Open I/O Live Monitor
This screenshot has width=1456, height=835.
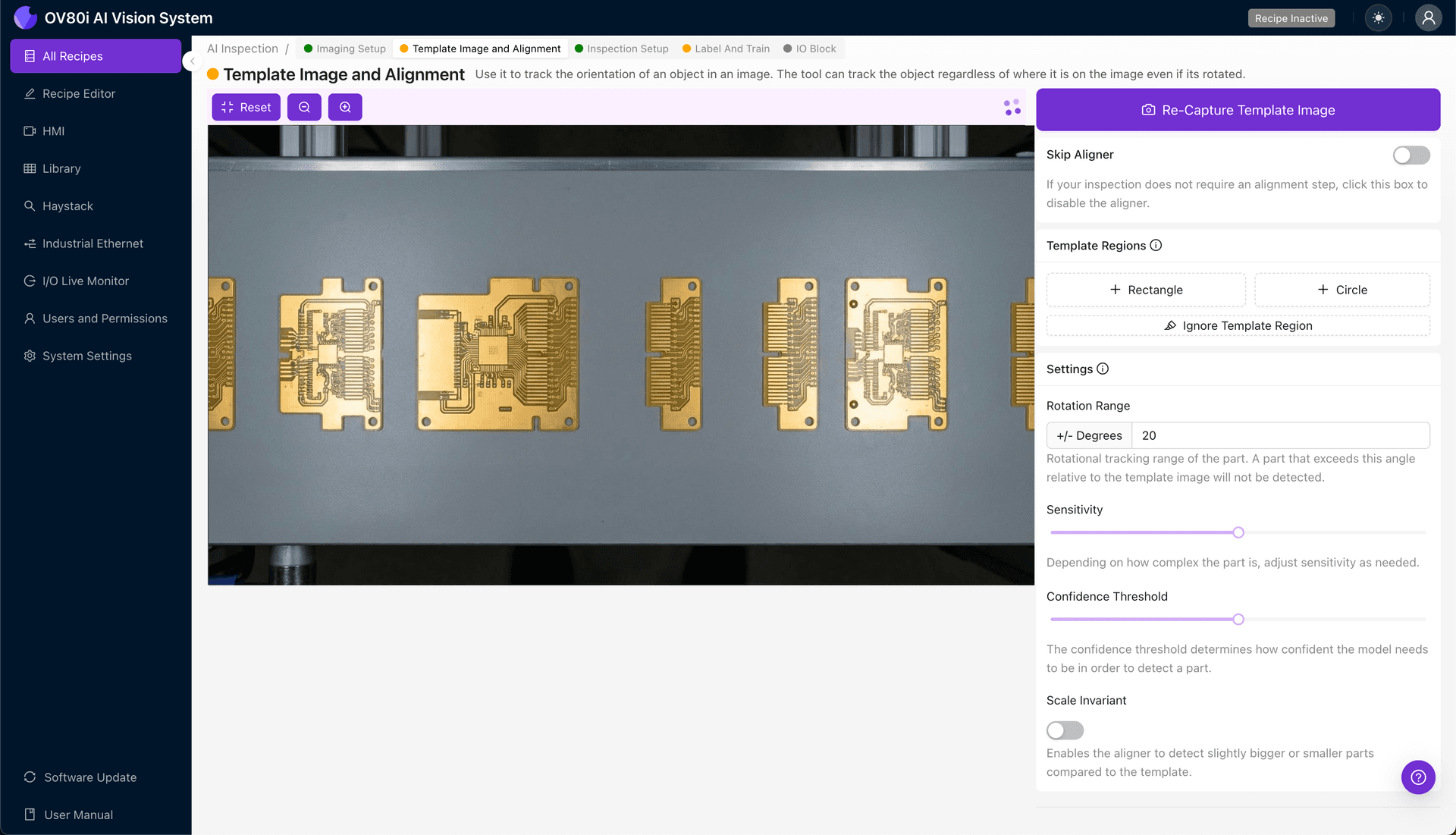[86, 281]
